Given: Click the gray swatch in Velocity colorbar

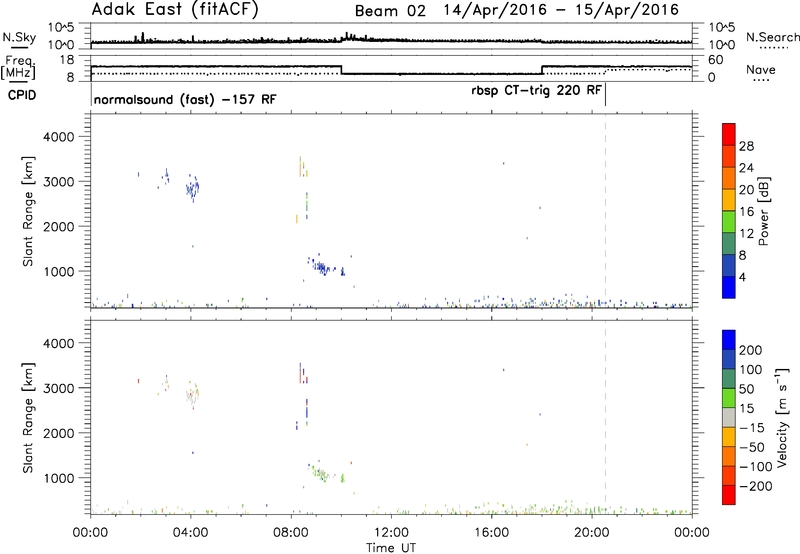Looking at the screenshot, I should coord(729,418).
